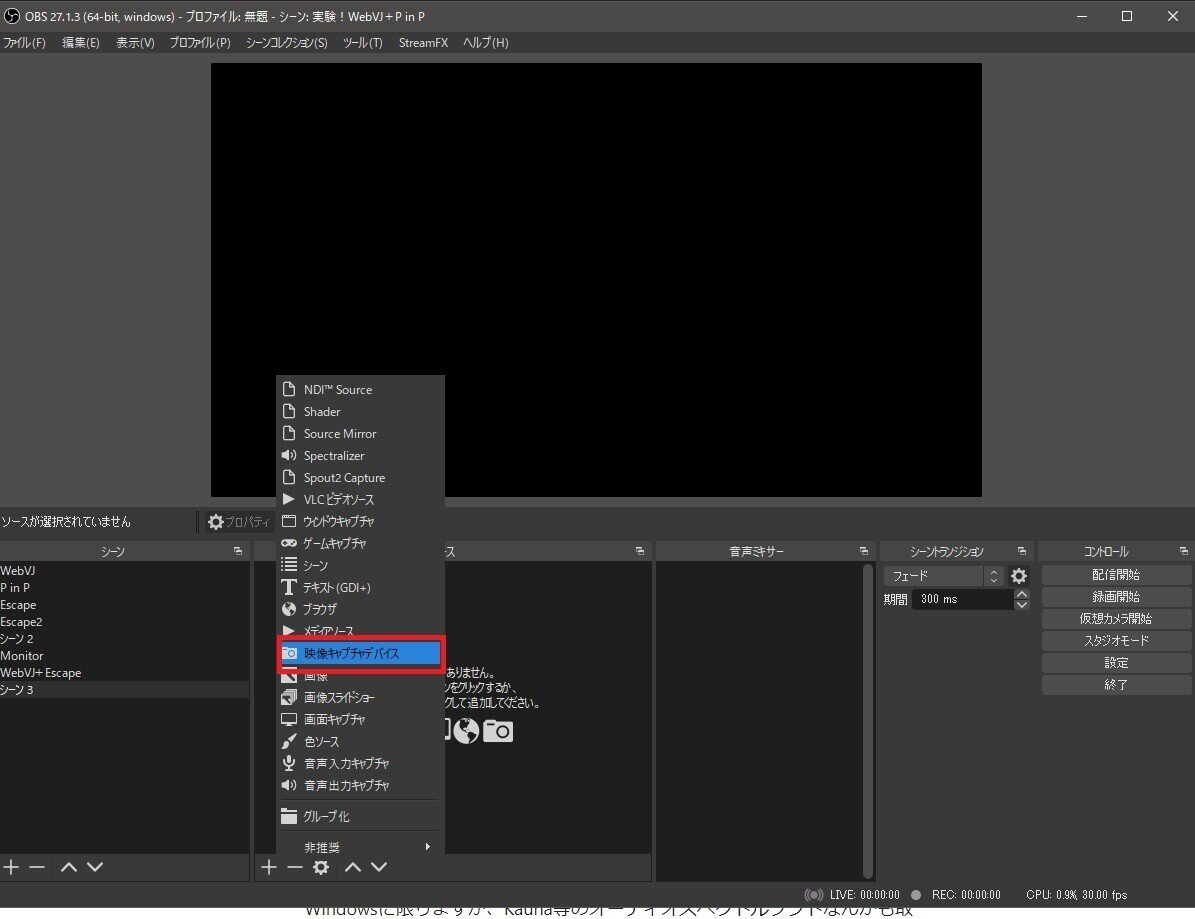Screen dimensions: 1195x919
Task: Open the StreamFX menu
Action: pos(423,43)
